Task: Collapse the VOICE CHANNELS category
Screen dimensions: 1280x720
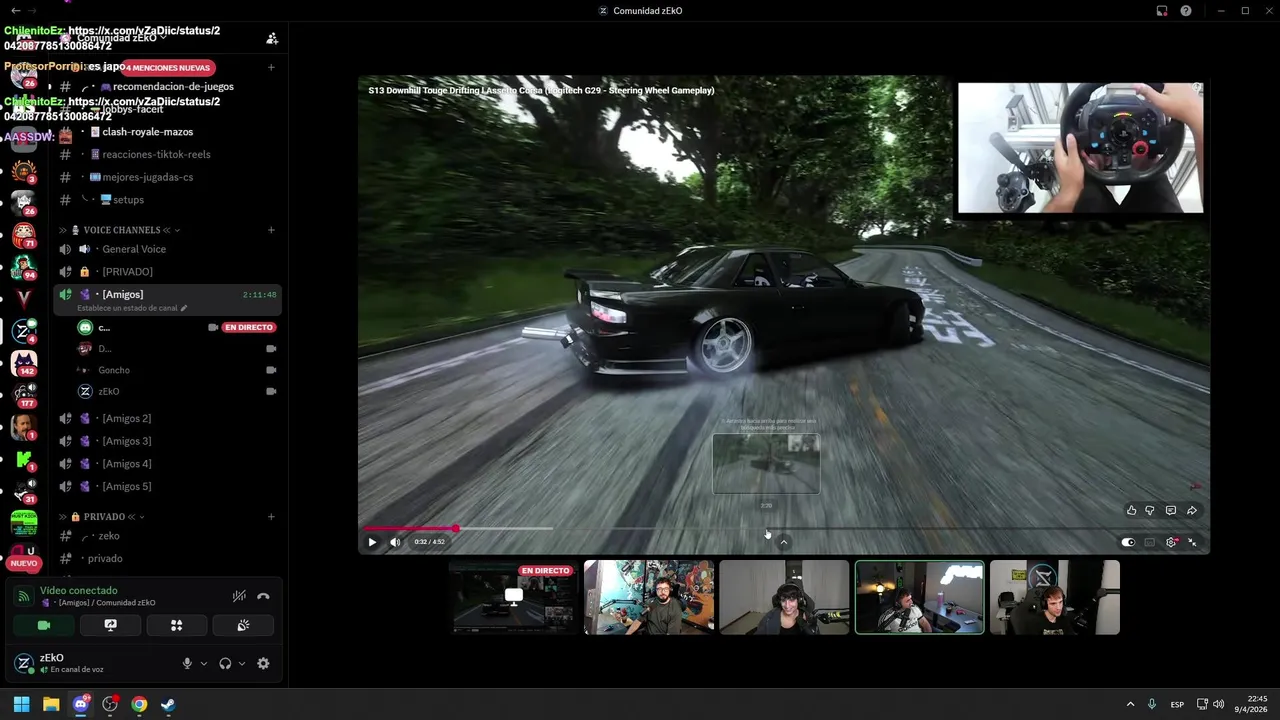Action: [122, 230]
